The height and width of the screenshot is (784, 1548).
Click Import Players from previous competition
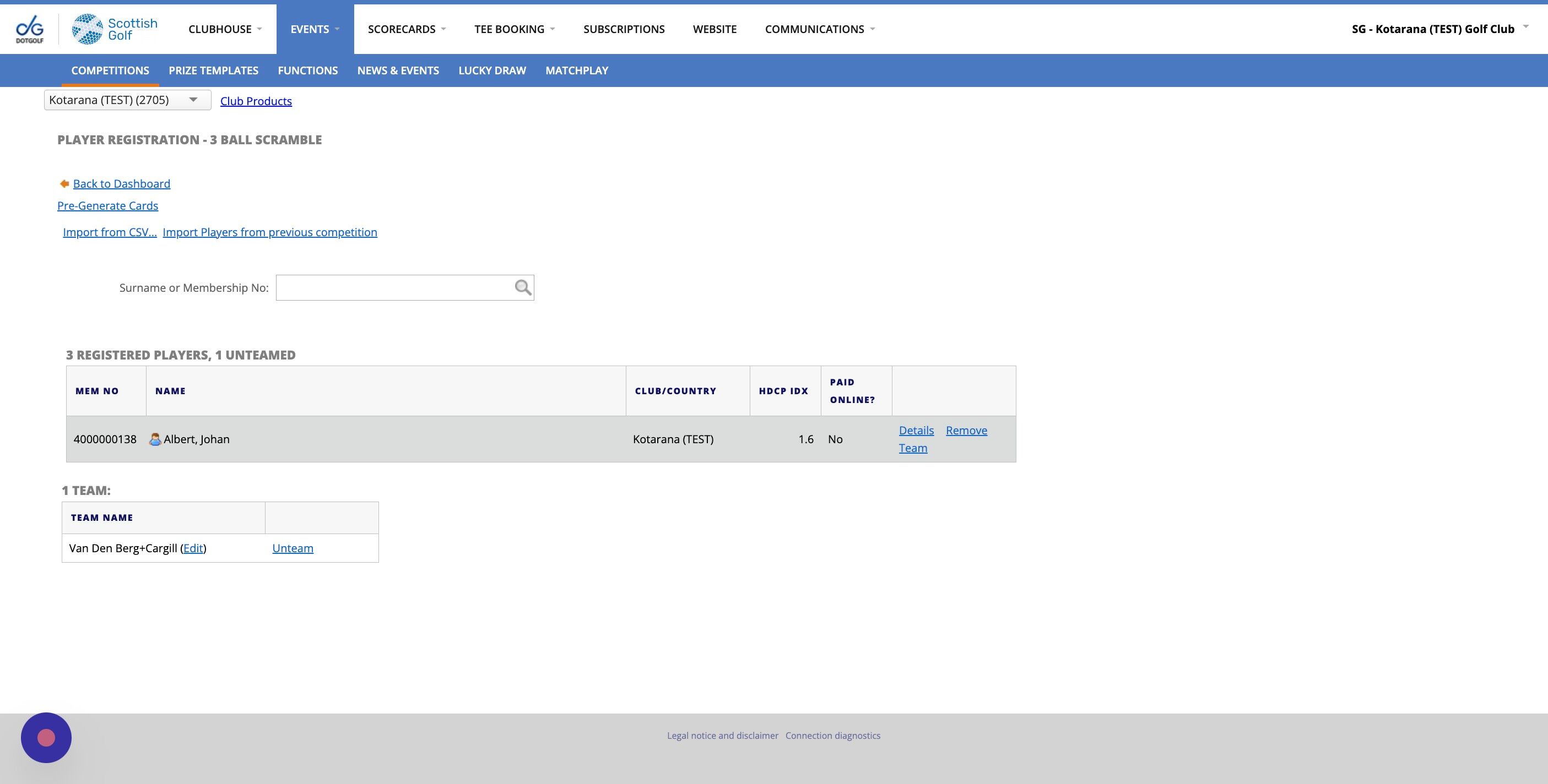270,232
